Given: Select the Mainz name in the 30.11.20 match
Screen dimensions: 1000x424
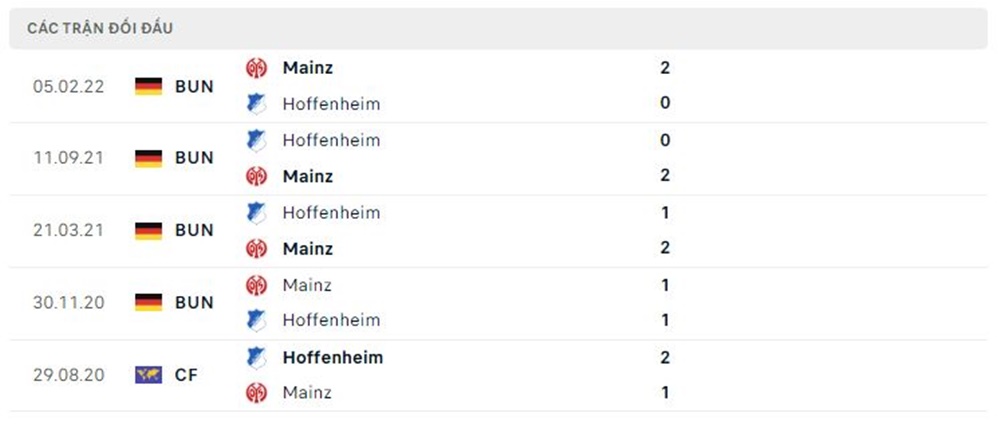Looking at the screenshot, I should (307, 285).
